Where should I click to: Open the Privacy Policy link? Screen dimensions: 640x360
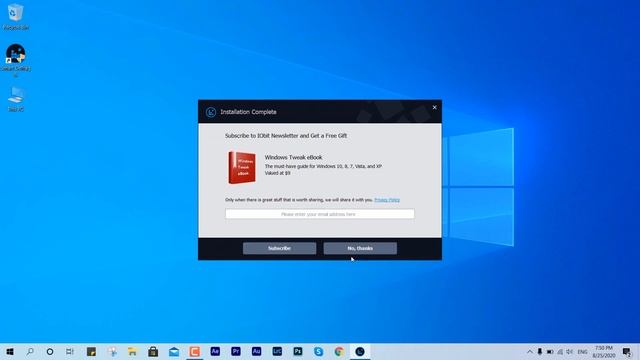[x=387, y=200]
